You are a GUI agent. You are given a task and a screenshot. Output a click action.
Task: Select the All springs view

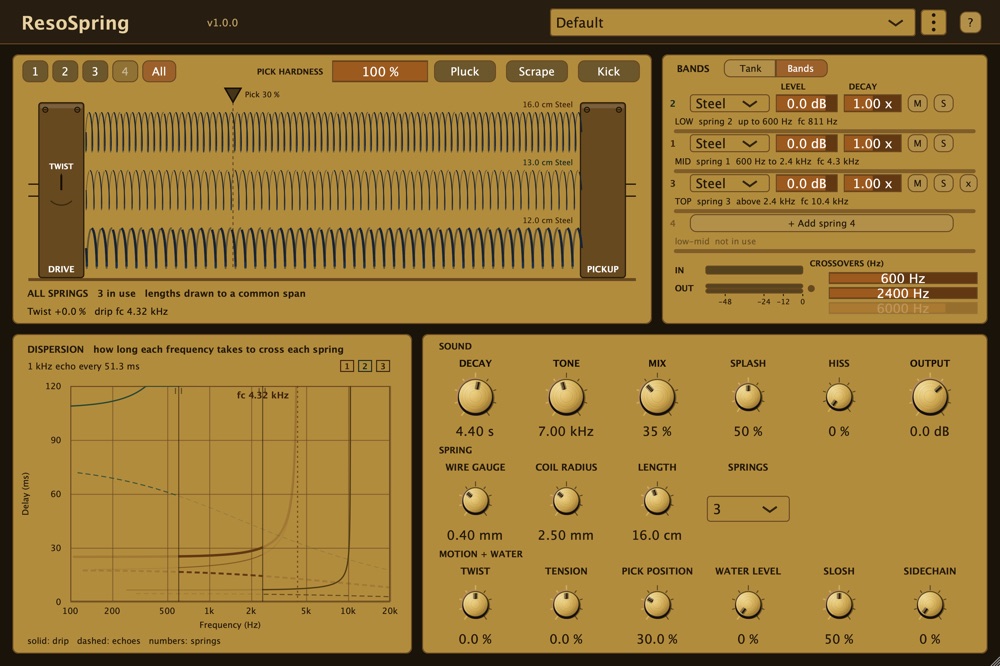[159, 71]
